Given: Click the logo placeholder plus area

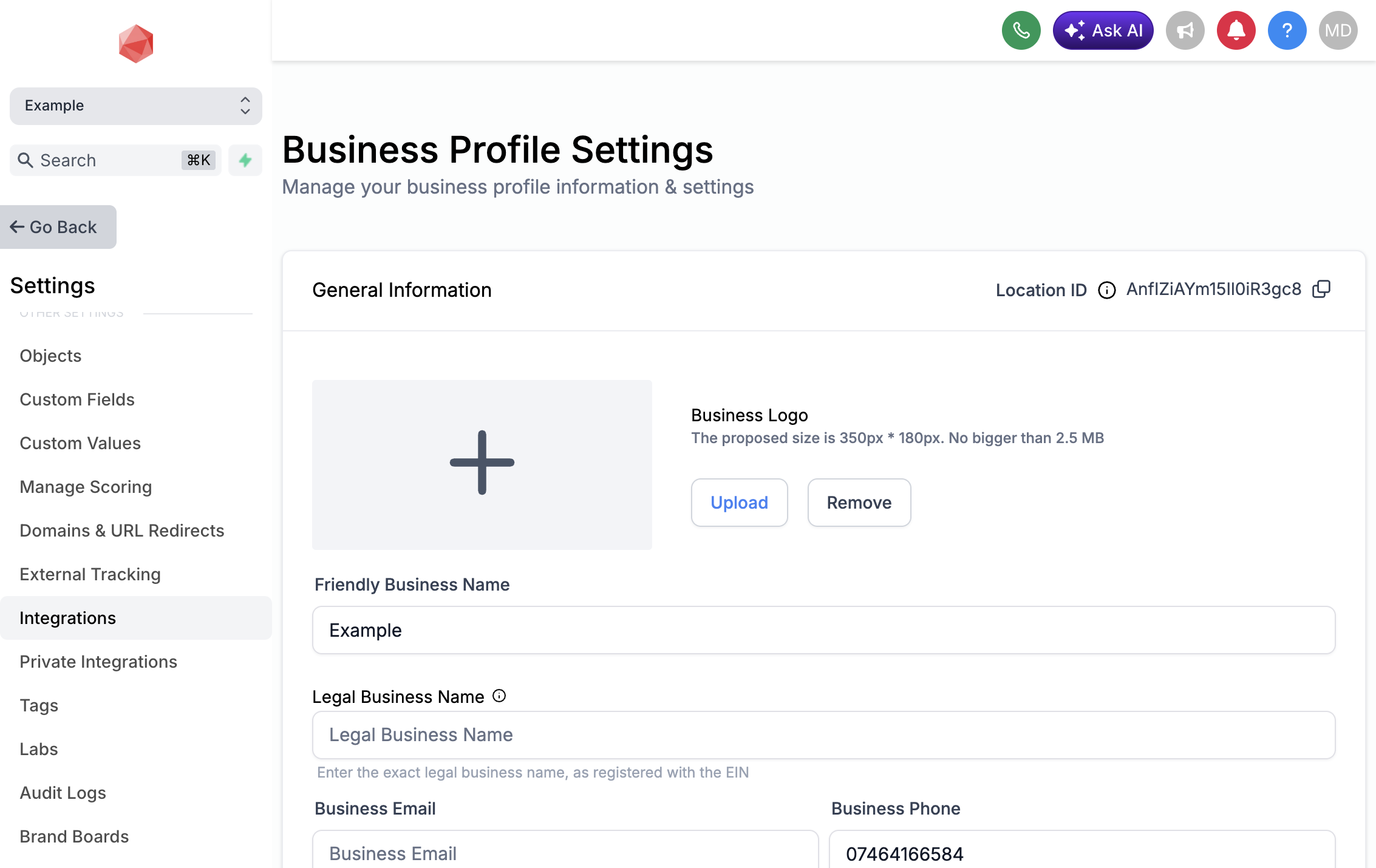Looking at the screenshot, I should coord(482,465).
